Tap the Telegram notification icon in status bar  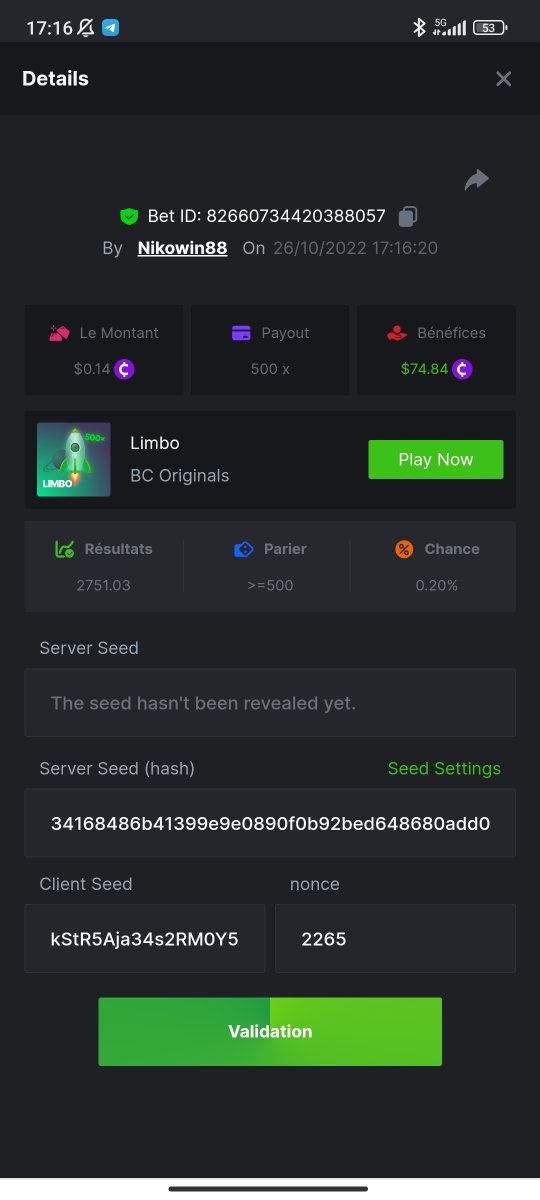coord(110,28)
